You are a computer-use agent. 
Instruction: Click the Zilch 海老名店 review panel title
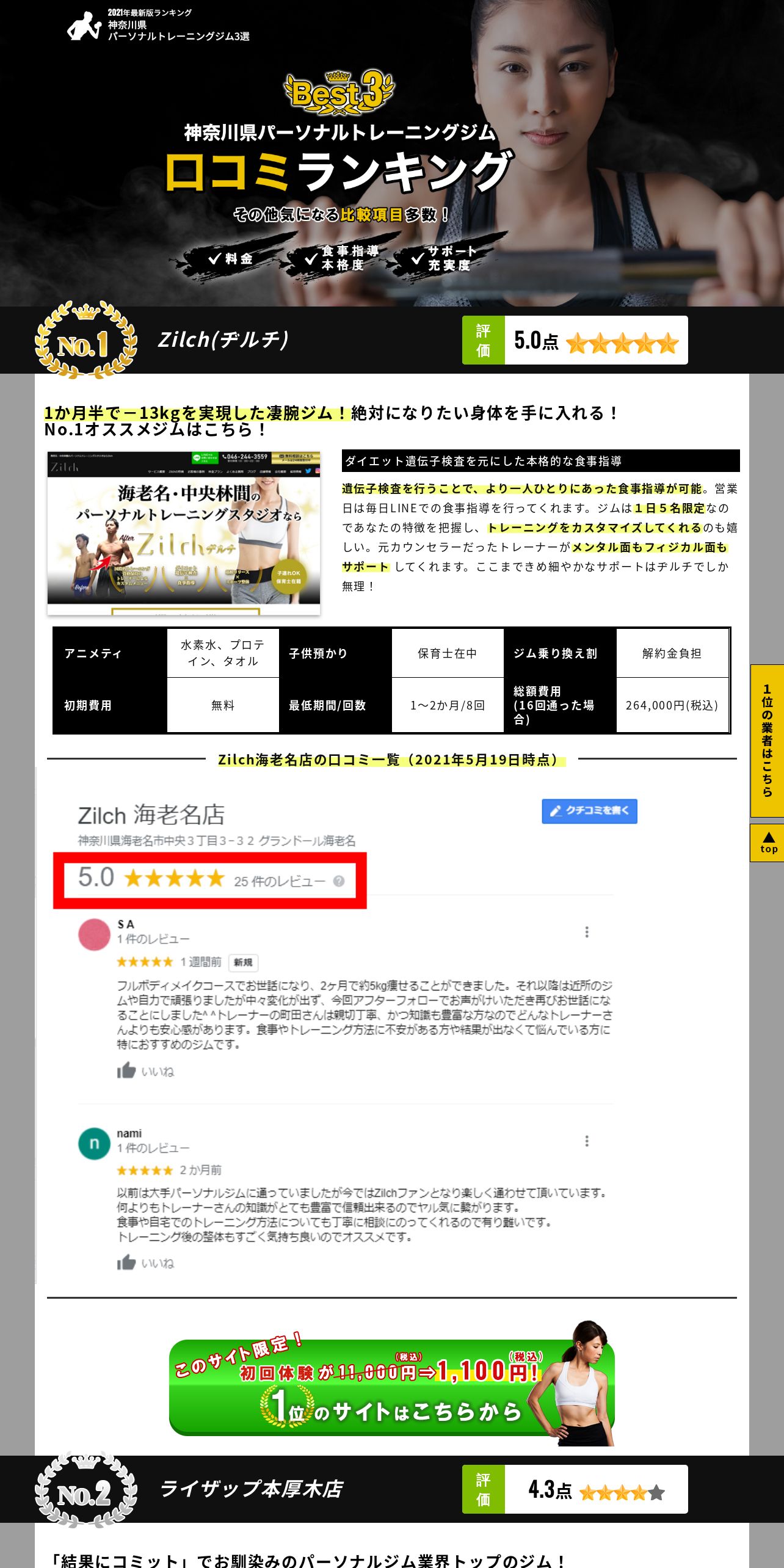pyautogui.click(x=151, y=815)
